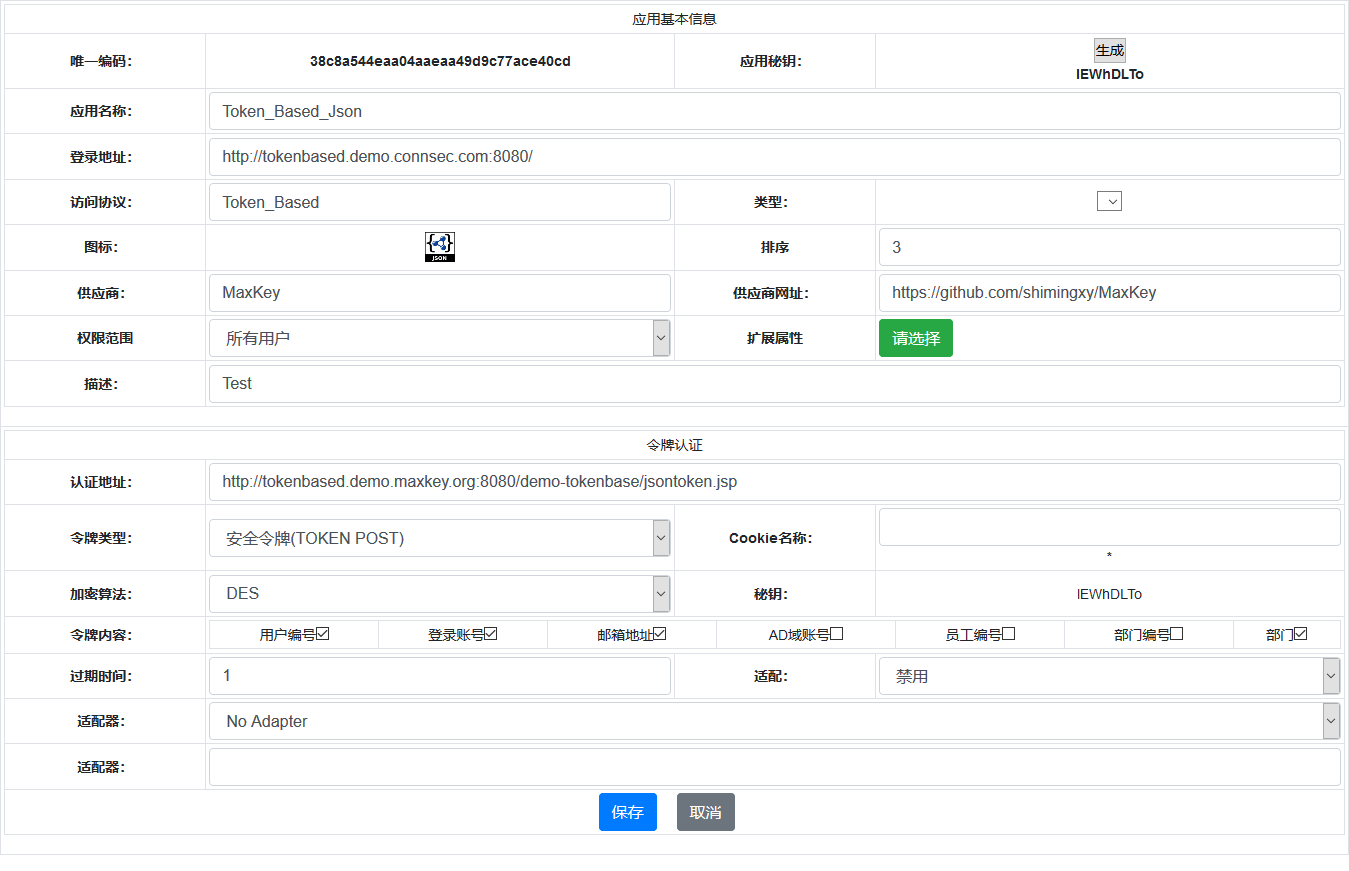Click the blue 保存 button
The image size is (1349, 871).
[627, 812]
